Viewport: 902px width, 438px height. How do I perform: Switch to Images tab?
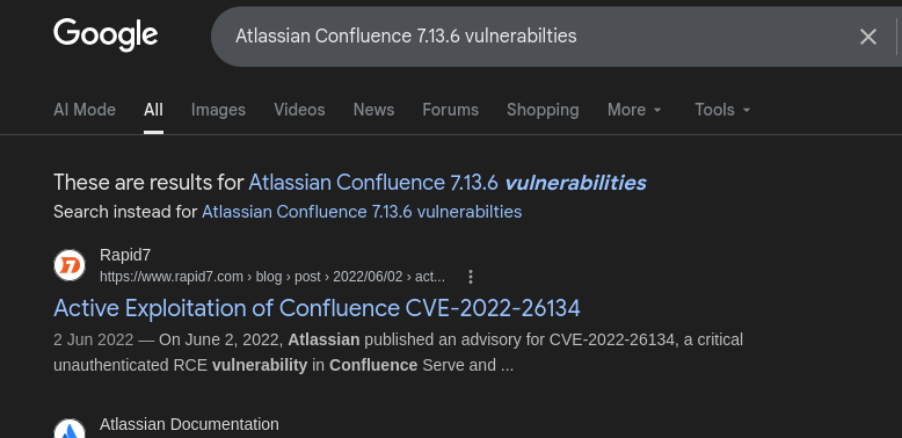[x=218, y=110]
